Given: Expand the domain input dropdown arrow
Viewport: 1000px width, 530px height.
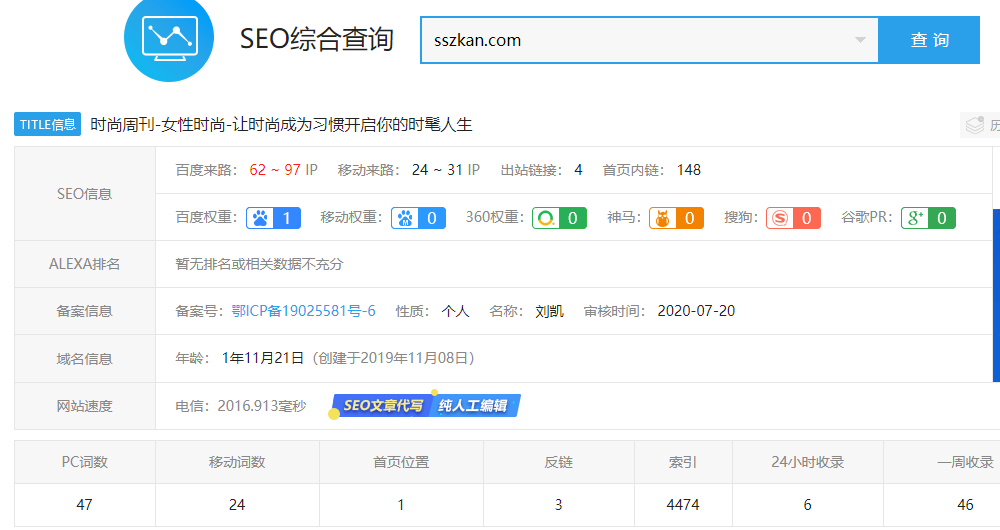Looking at the screenshot, I should coord(860,41).
